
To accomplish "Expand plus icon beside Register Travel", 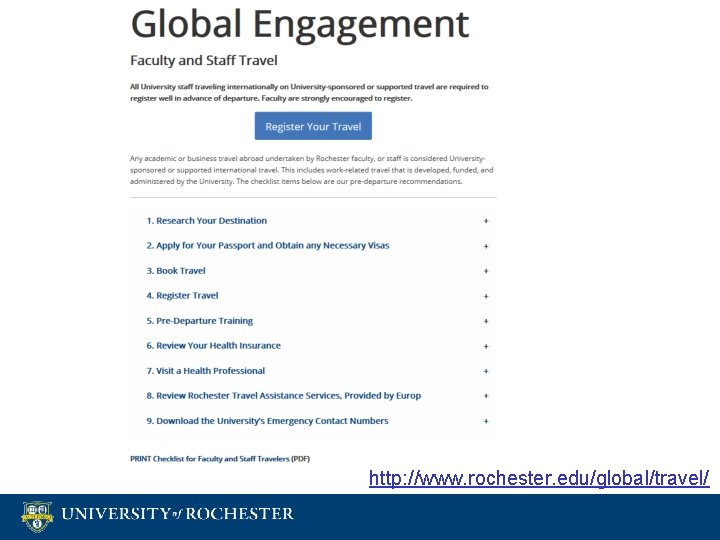I will click(x=486, y=296).
